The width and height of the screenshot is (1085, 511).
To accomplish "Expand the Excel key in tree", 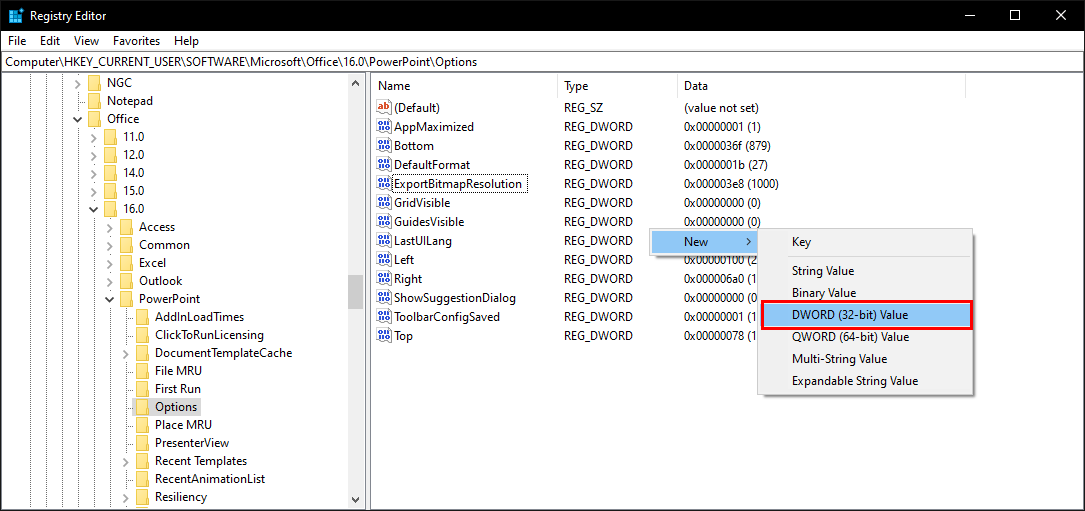I will coord(110,263).
